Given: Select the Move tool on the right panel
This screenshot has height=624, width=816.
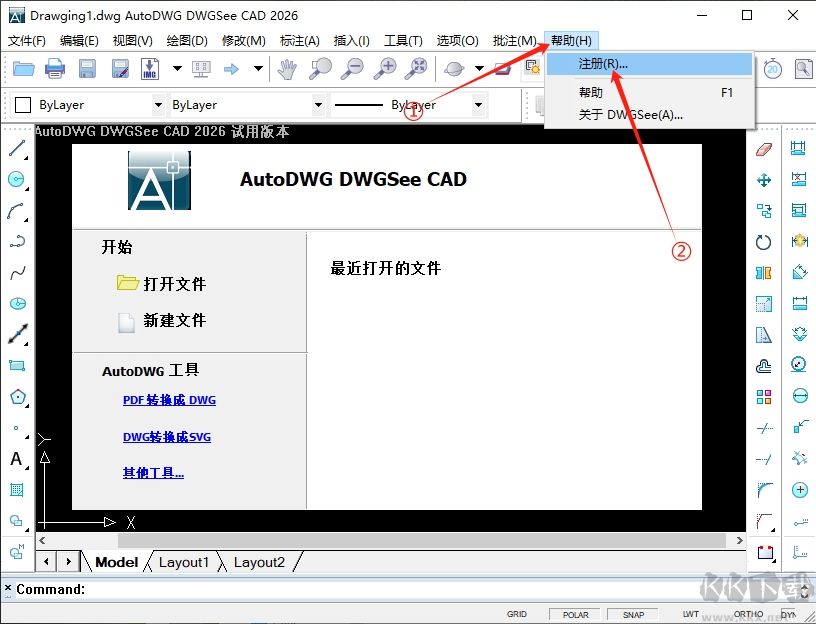Looking at the screenshot, I should point(763,181).
